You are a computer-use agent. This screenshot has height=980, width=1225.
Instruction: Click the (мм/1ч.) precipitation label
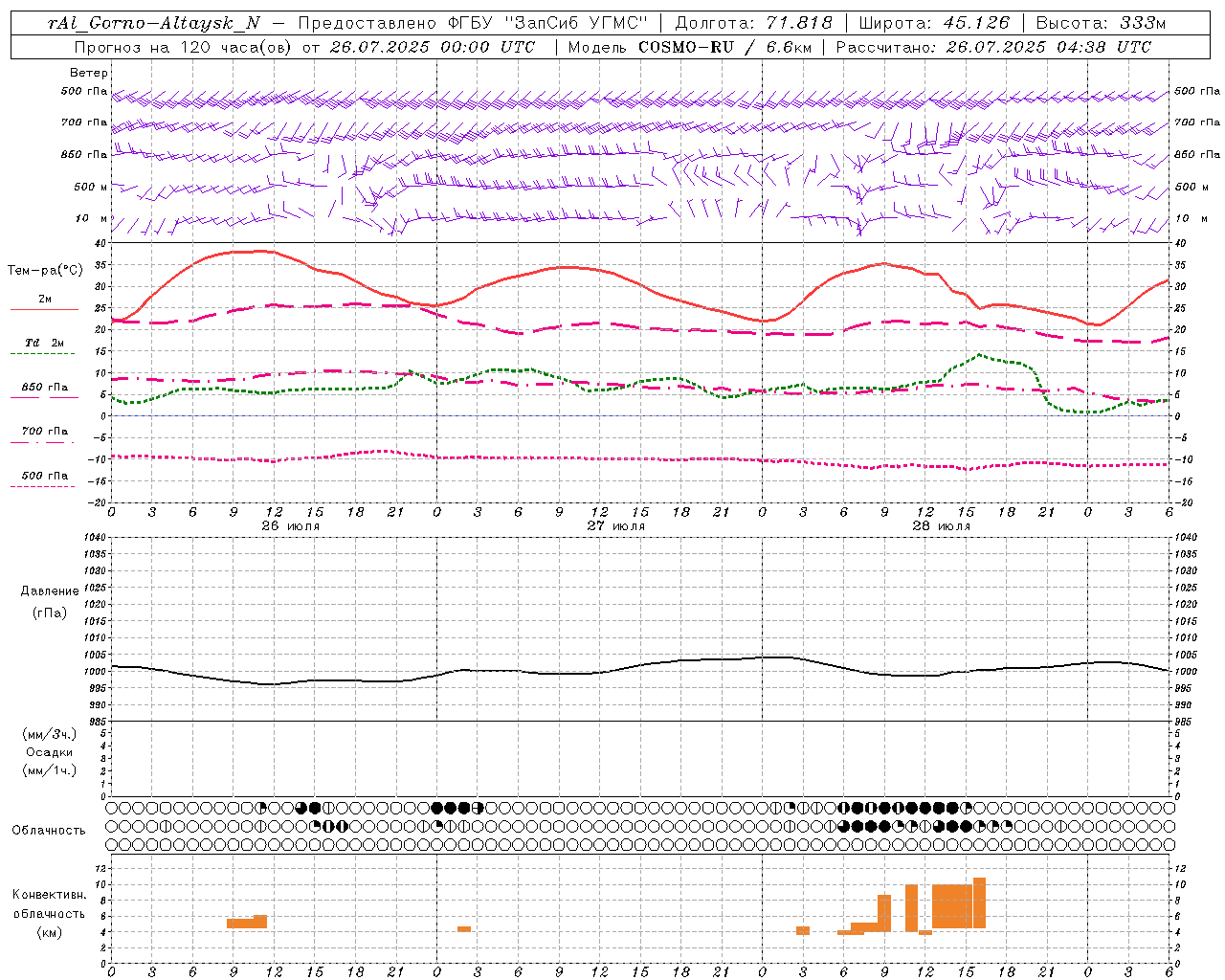pos(50,770)
